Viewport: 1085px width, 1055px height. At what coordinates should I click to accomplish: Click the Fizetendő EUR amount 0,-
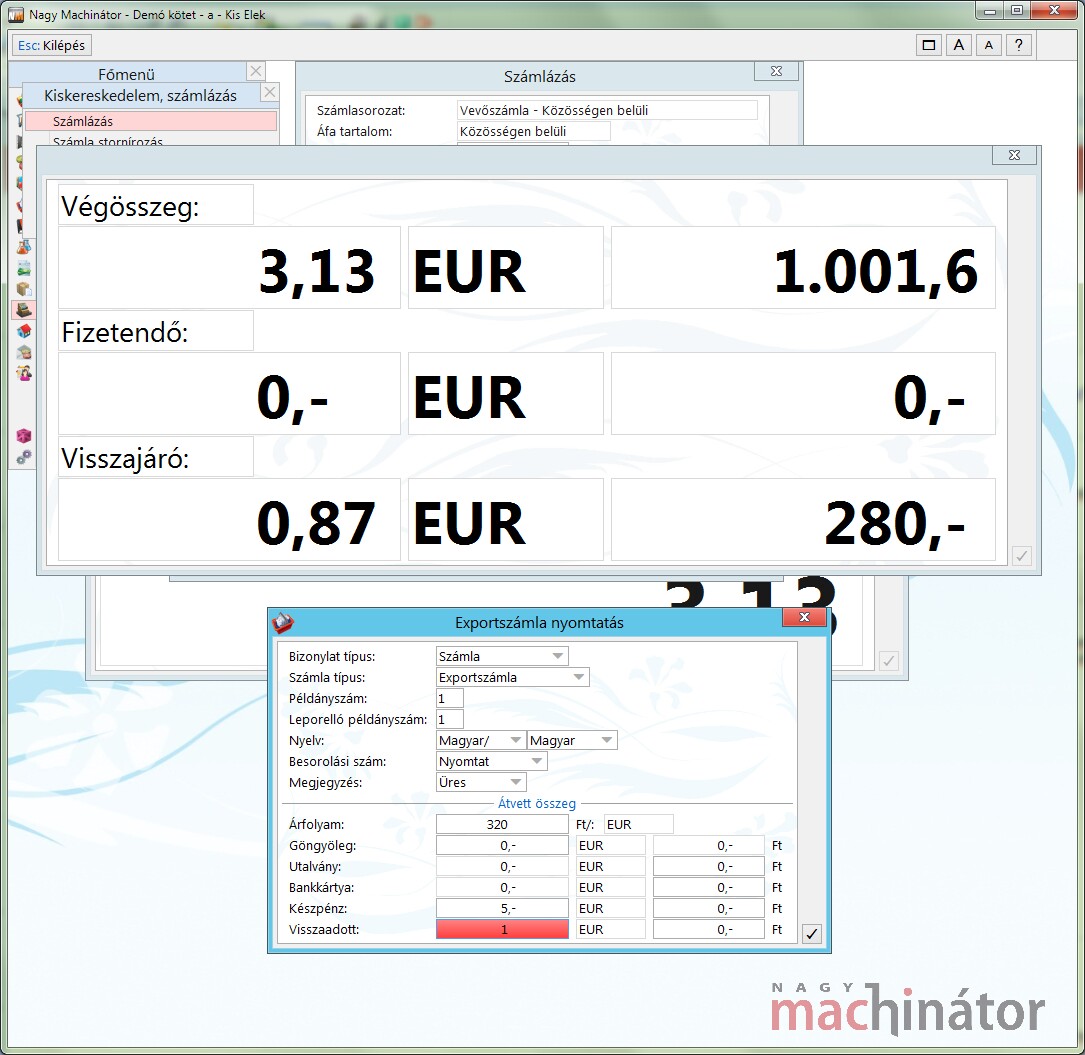pyautogui.click(x=229, y=394)
